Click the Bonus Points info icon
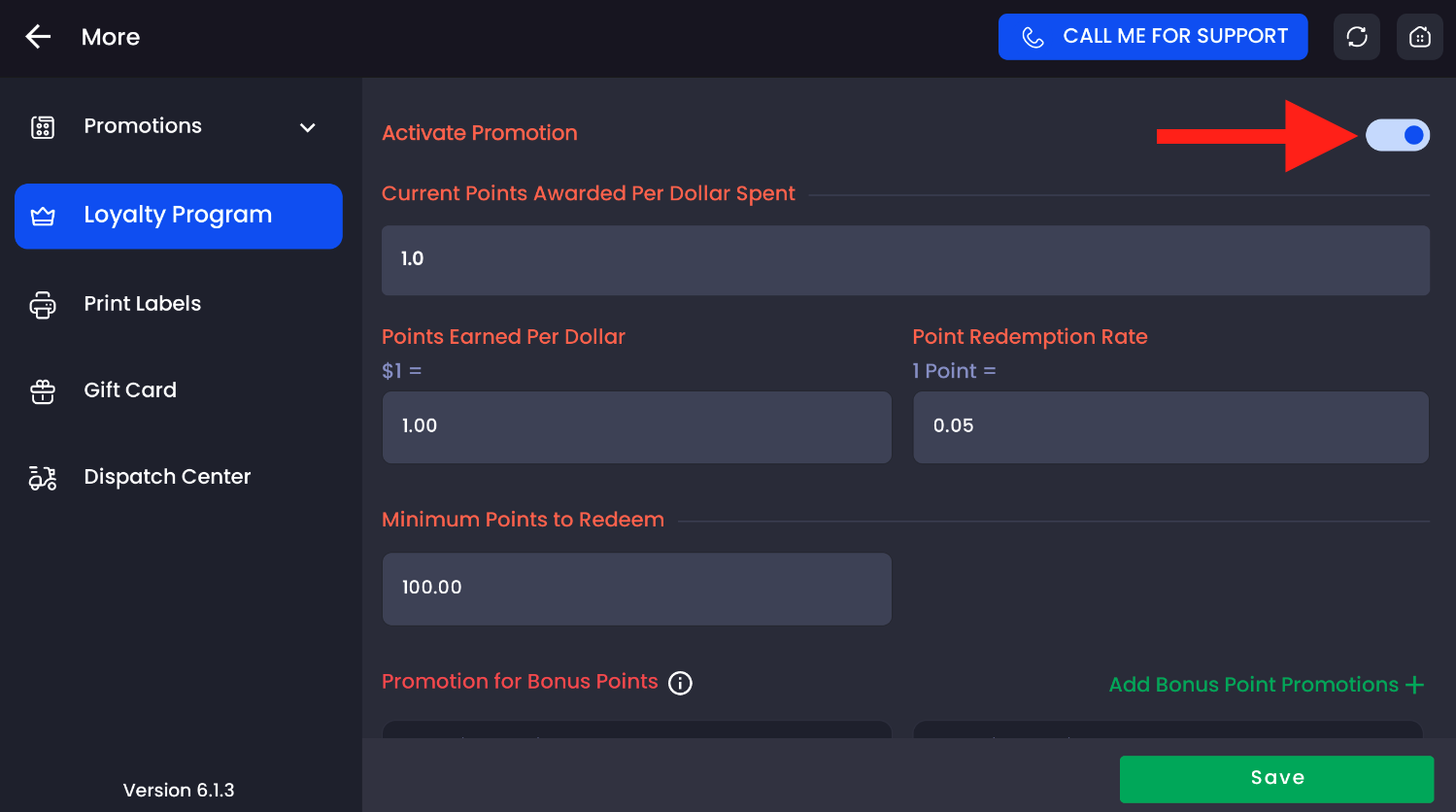This screenshot has height=812, width=1456. click(681, 683)
